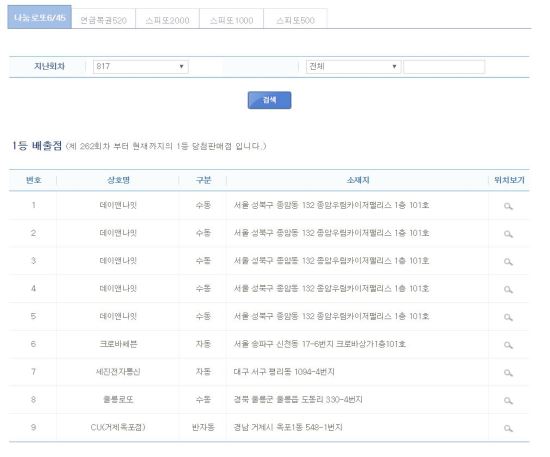Show location of 세진전자통신 store
The width and height of the screenshot is (550, 457).
(508, 373)
